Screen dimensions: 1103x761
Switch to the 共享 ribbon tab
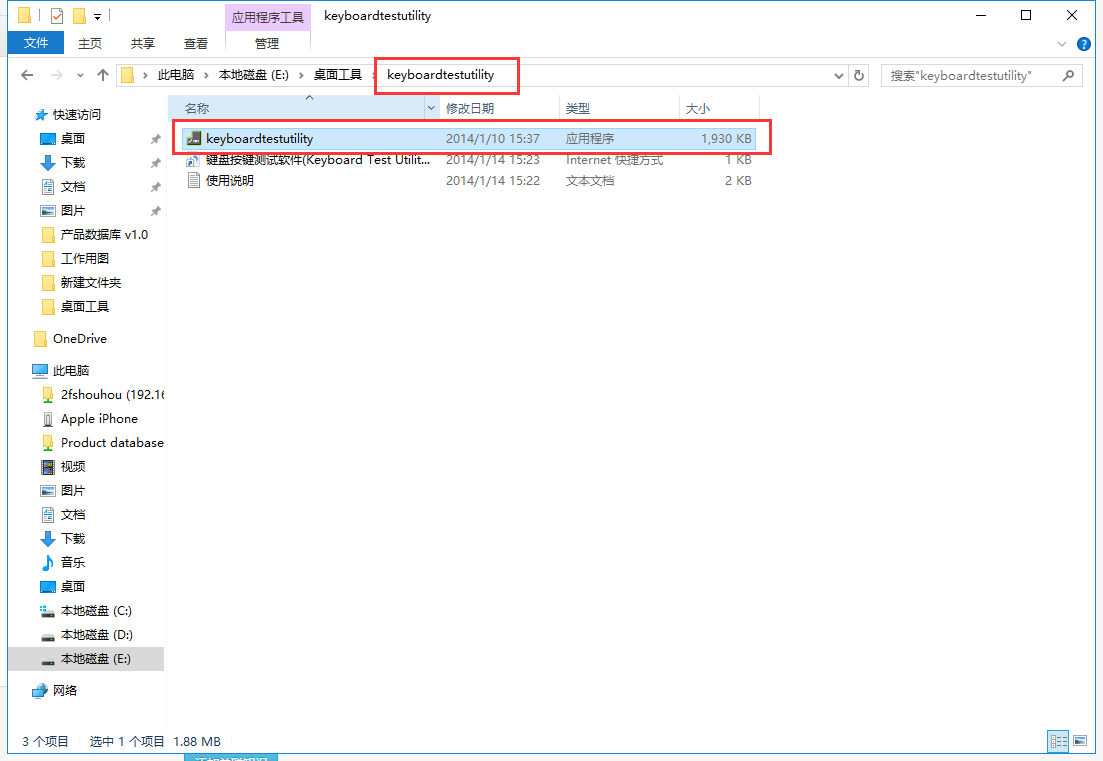[x=143, y=44]
